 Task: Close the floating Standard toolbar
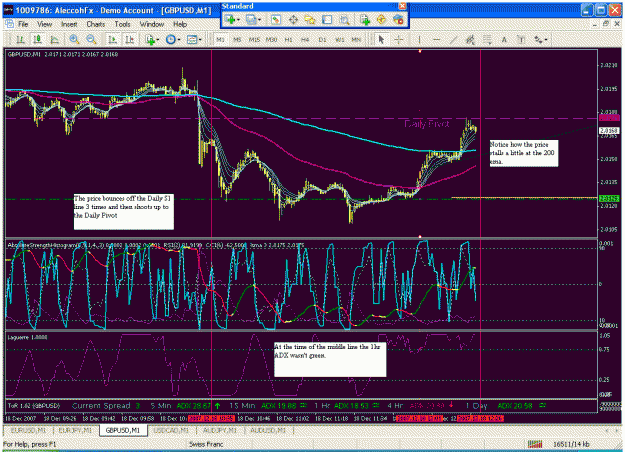[x=403, y=6]
